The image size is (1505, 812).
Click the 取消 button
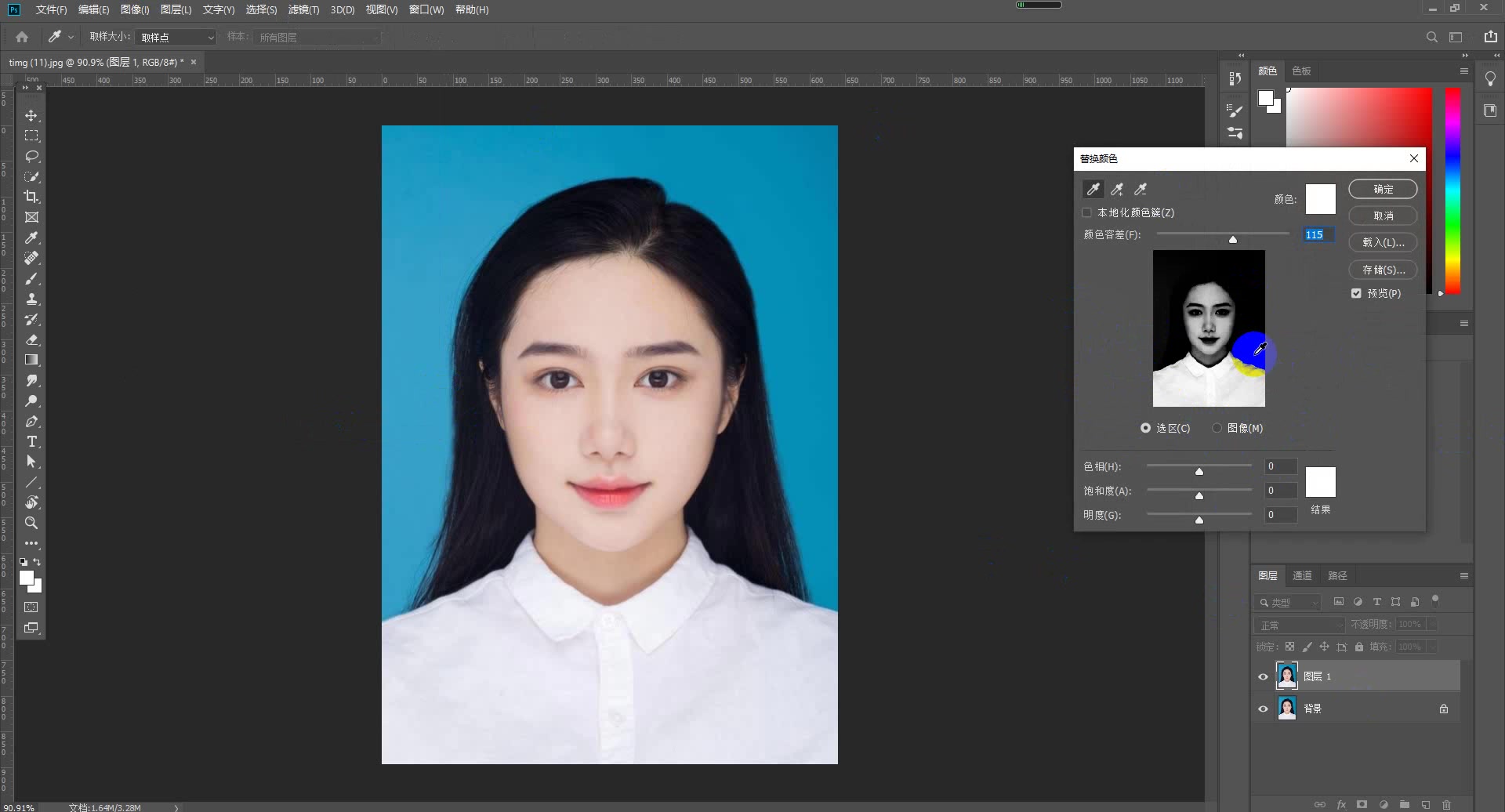(1383, 216)
